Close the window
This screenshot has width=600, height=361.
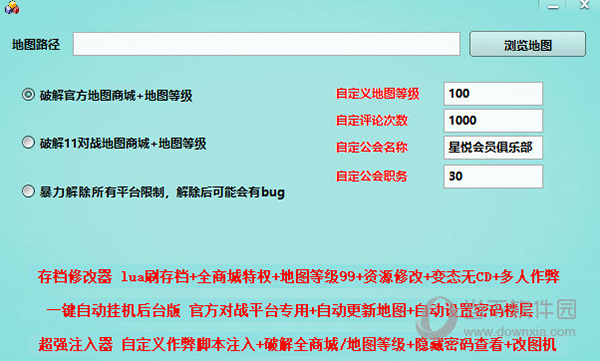pos(584,5)
